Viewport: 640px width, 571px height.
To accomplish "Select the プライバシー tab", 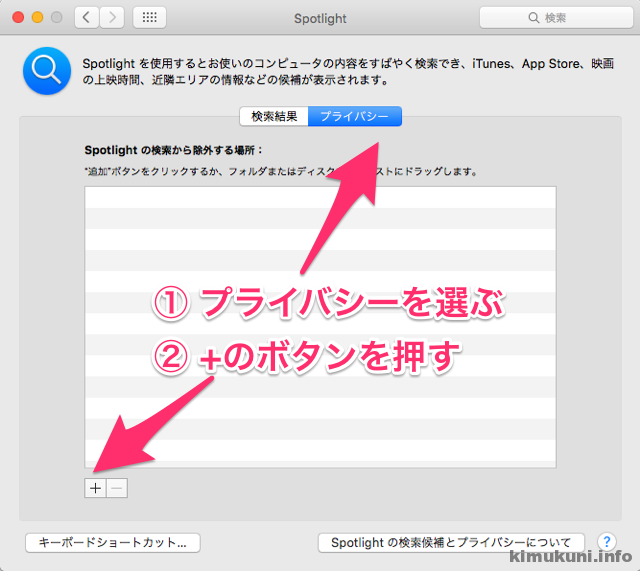I will point(355,116).
